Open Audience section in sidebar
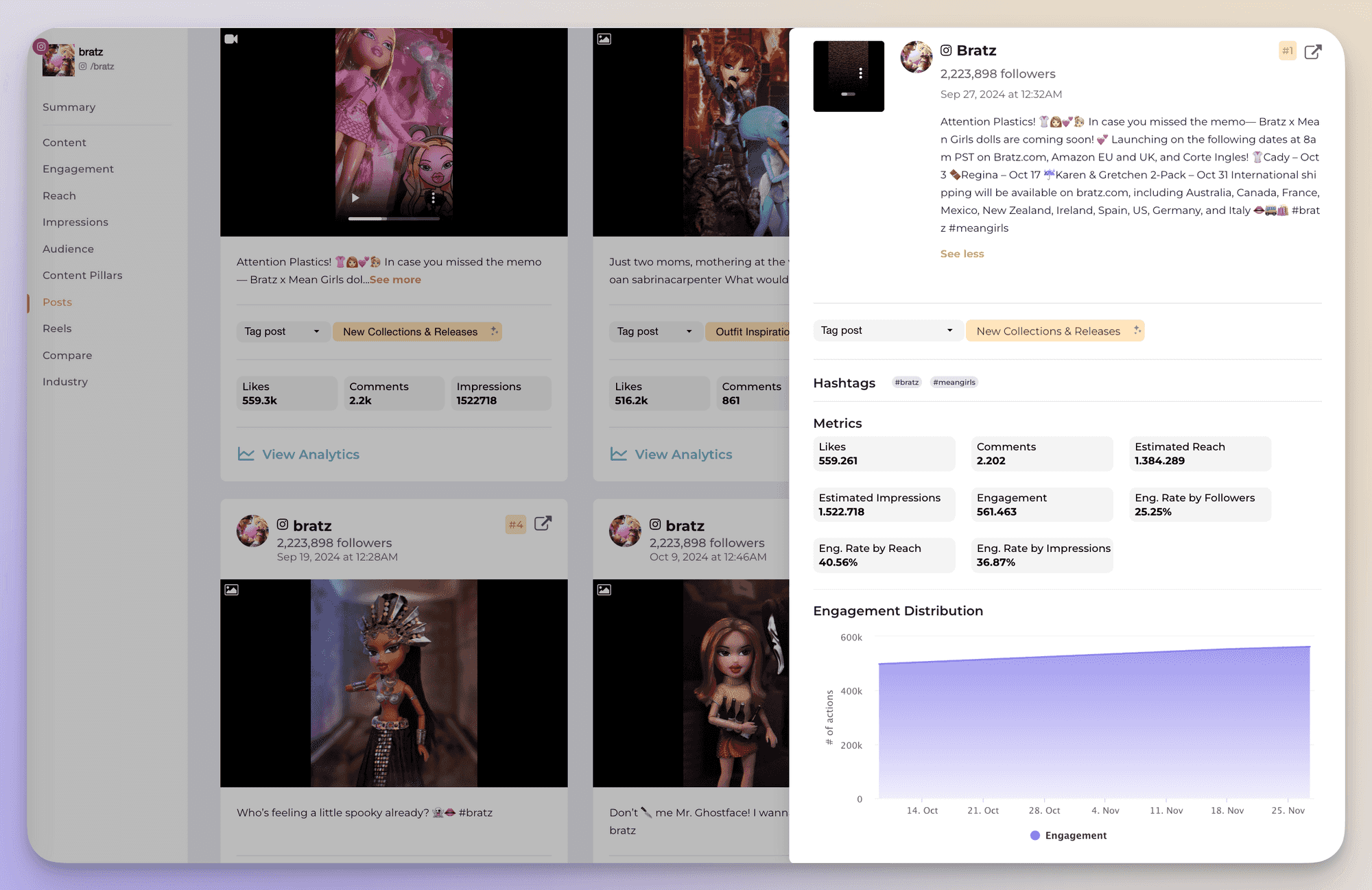The image size is (1372, 890). point(68,249)
